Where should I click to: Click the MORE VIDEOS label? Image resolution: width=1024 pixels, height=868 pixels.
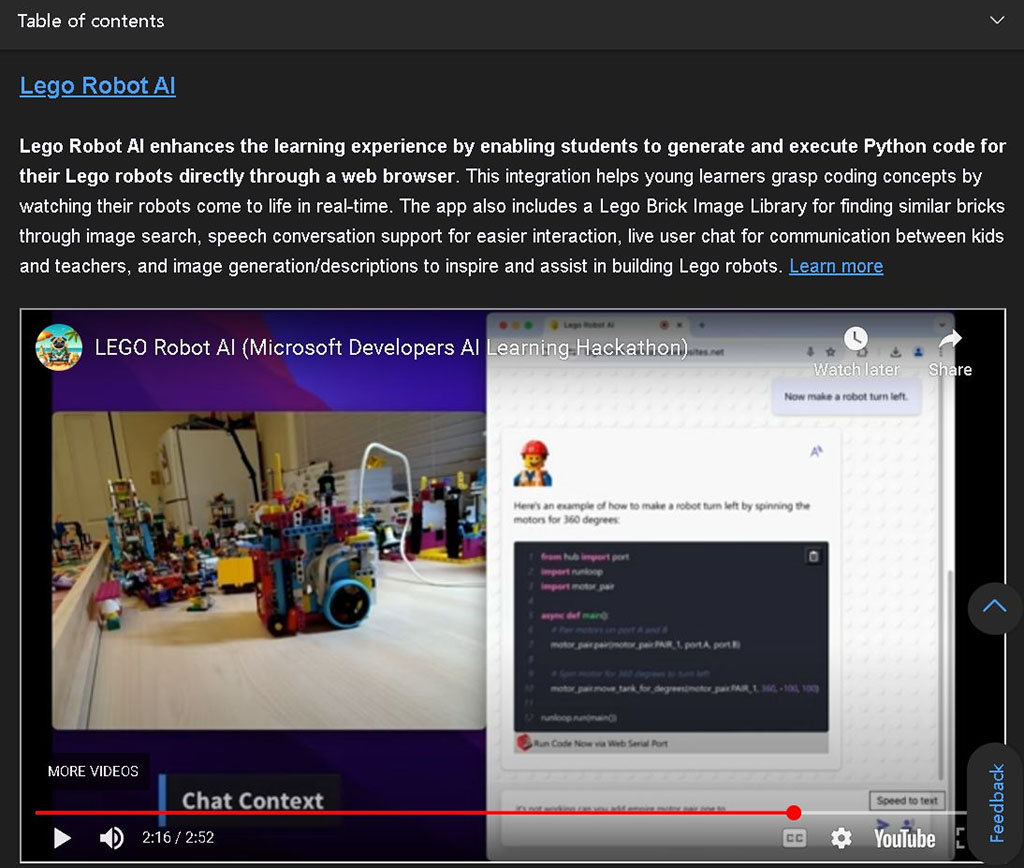(93, 771)
